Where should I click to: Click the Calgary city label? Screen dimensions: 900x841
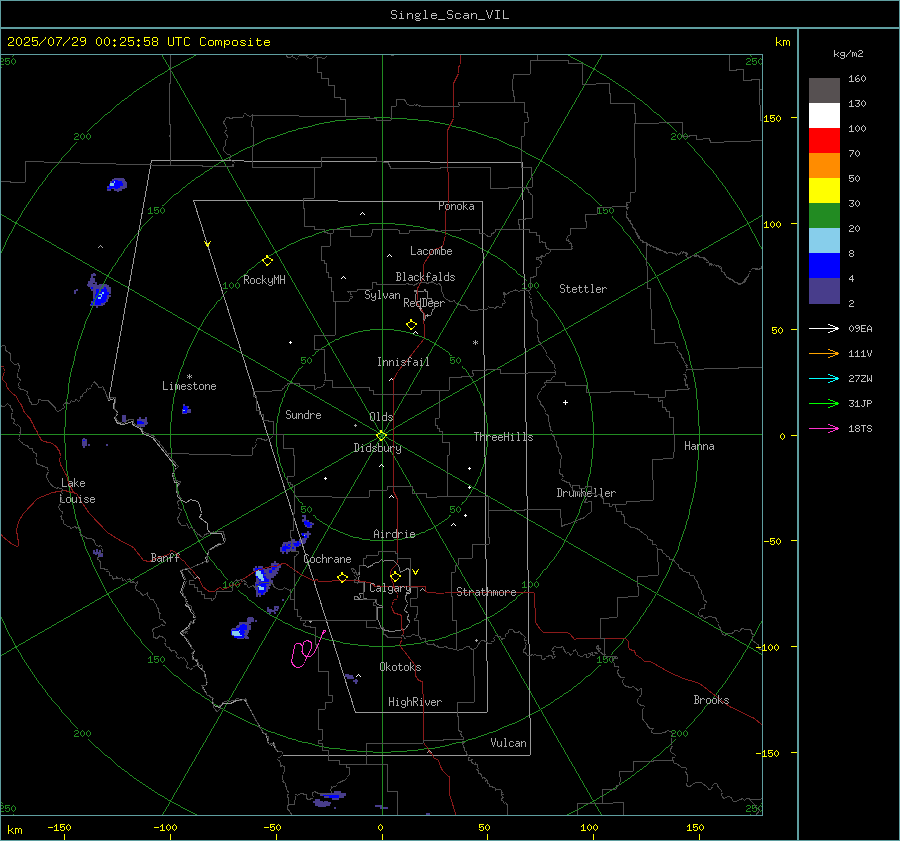coord(390,588)
